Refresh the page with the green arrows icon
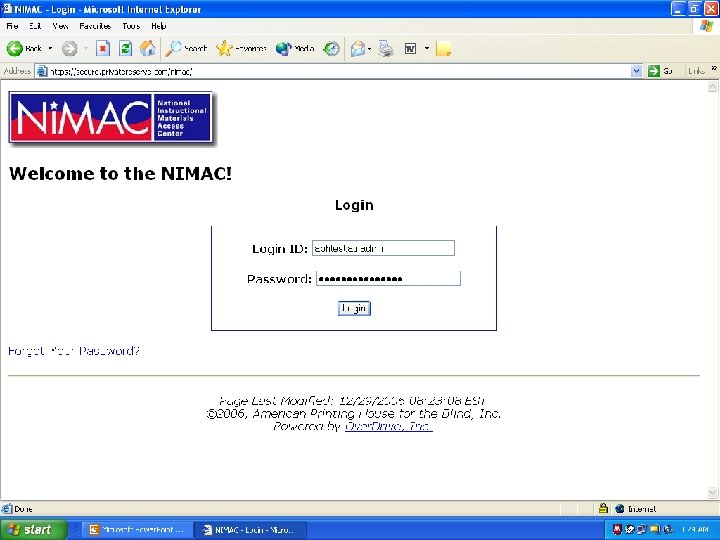 click(125, 48)
